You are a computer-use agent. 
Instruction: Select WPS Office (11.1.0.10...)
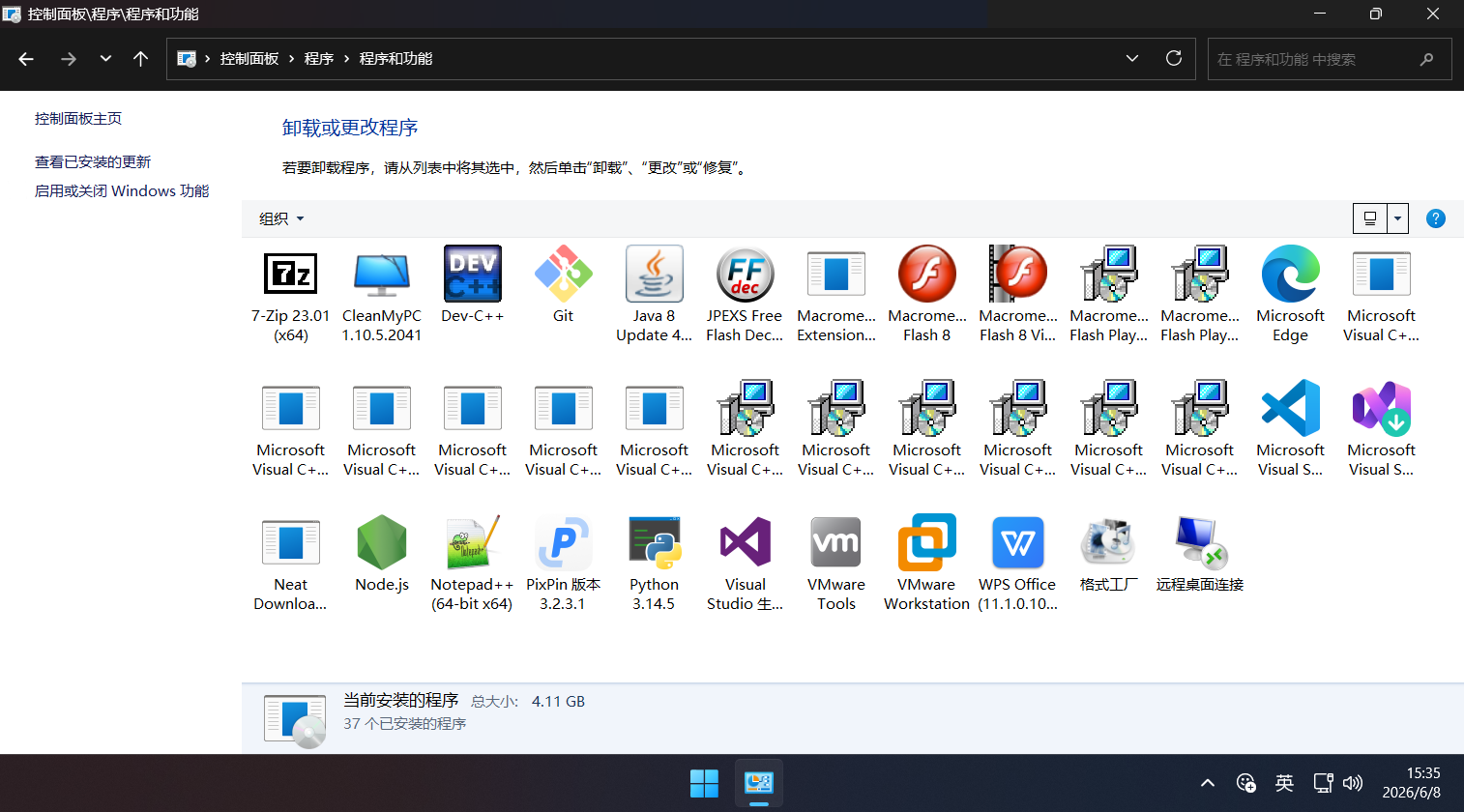[1018, 563]
